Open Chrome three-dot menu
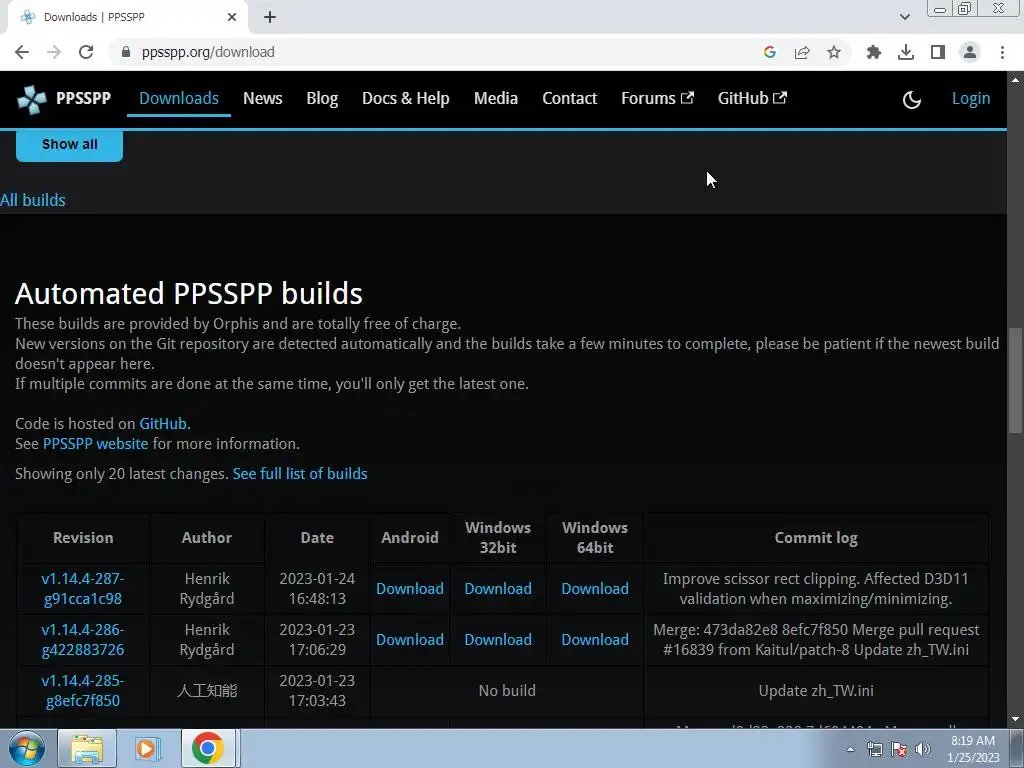Screen dimensions: 1024x768 pyautogui.click(x=1002, y=52)
